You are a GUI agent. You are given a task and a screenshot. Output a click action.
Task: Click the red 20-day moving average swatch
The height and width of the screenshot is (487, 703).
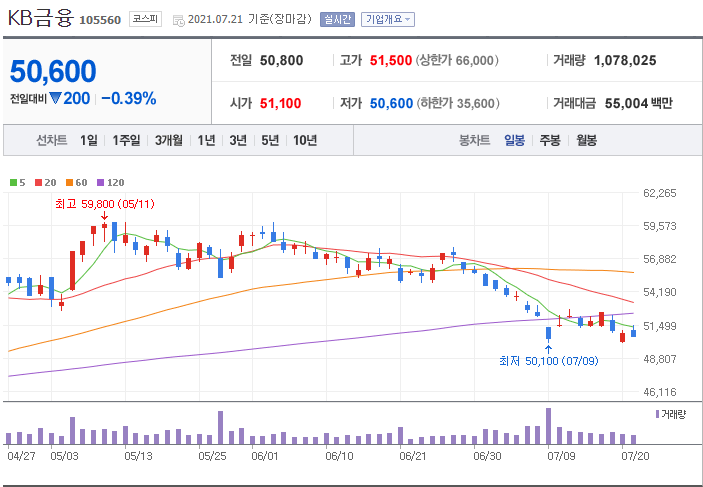point(38,183)
